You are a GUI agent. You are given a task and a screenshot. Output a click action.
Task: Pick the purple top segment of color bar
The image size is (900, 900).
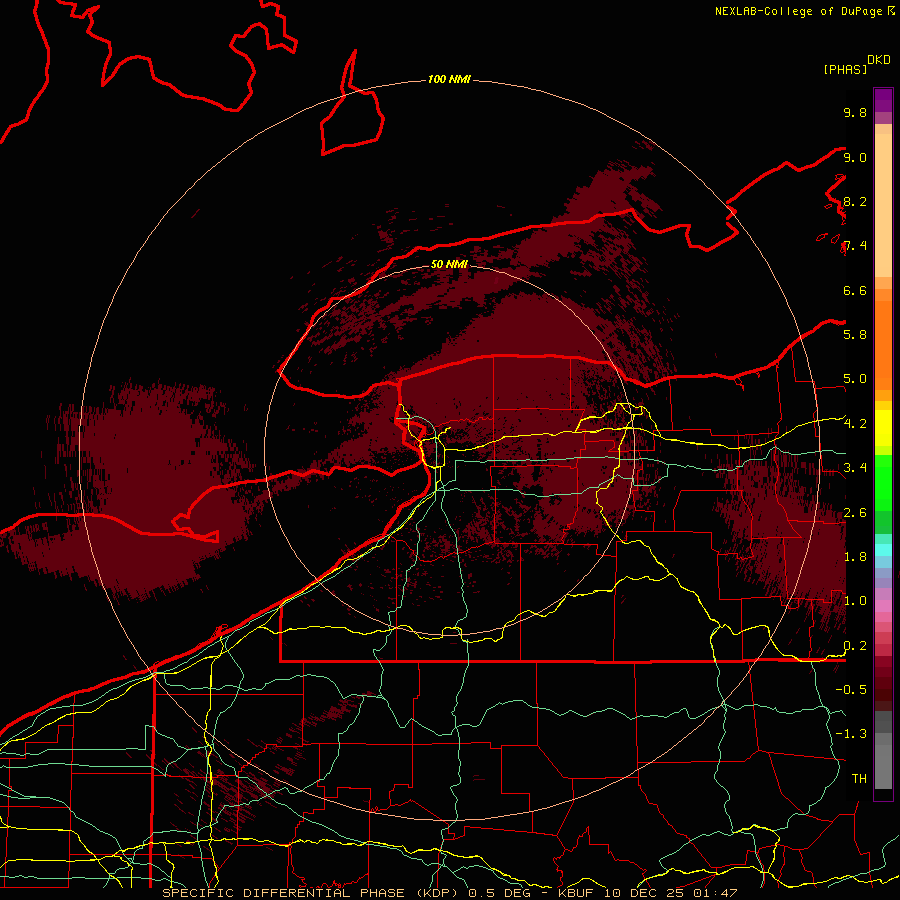coord(883,100)
